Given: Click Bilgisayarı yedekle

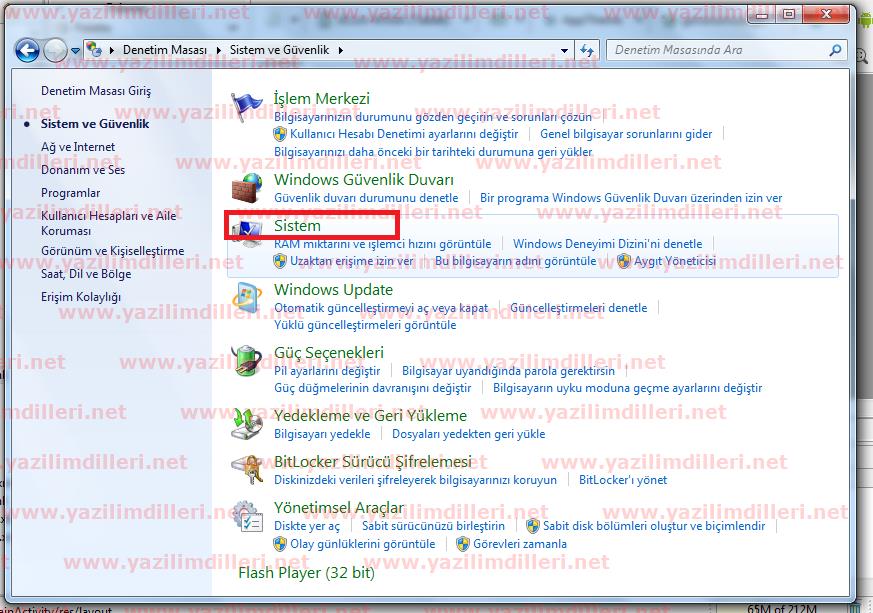Looking at the screenshot, I should 322,434.
